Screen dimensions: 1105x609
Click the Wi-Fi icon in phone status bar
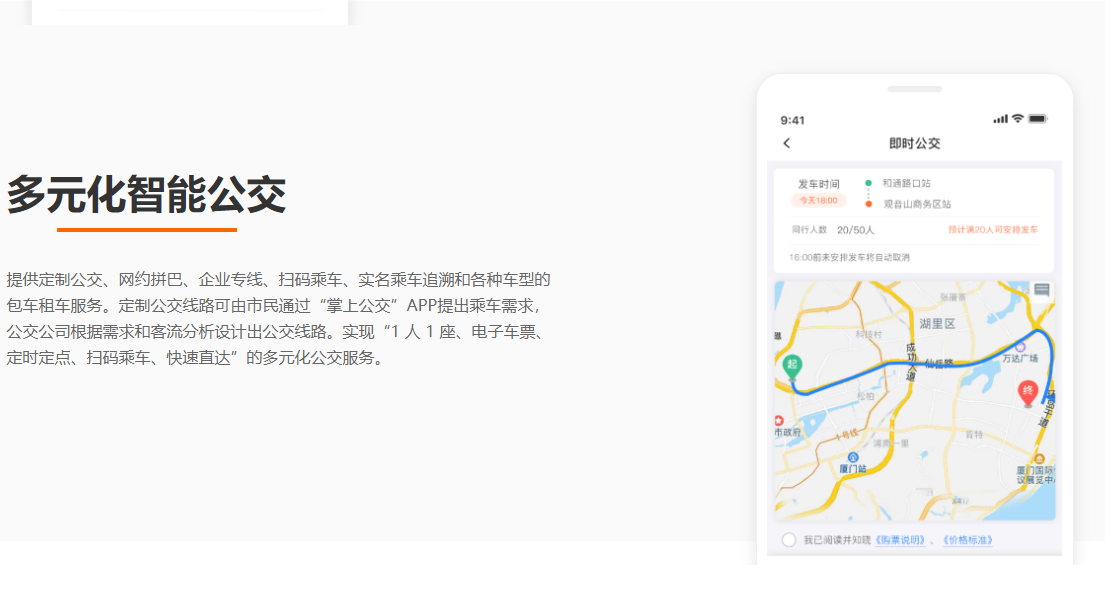click(1017, 119)
